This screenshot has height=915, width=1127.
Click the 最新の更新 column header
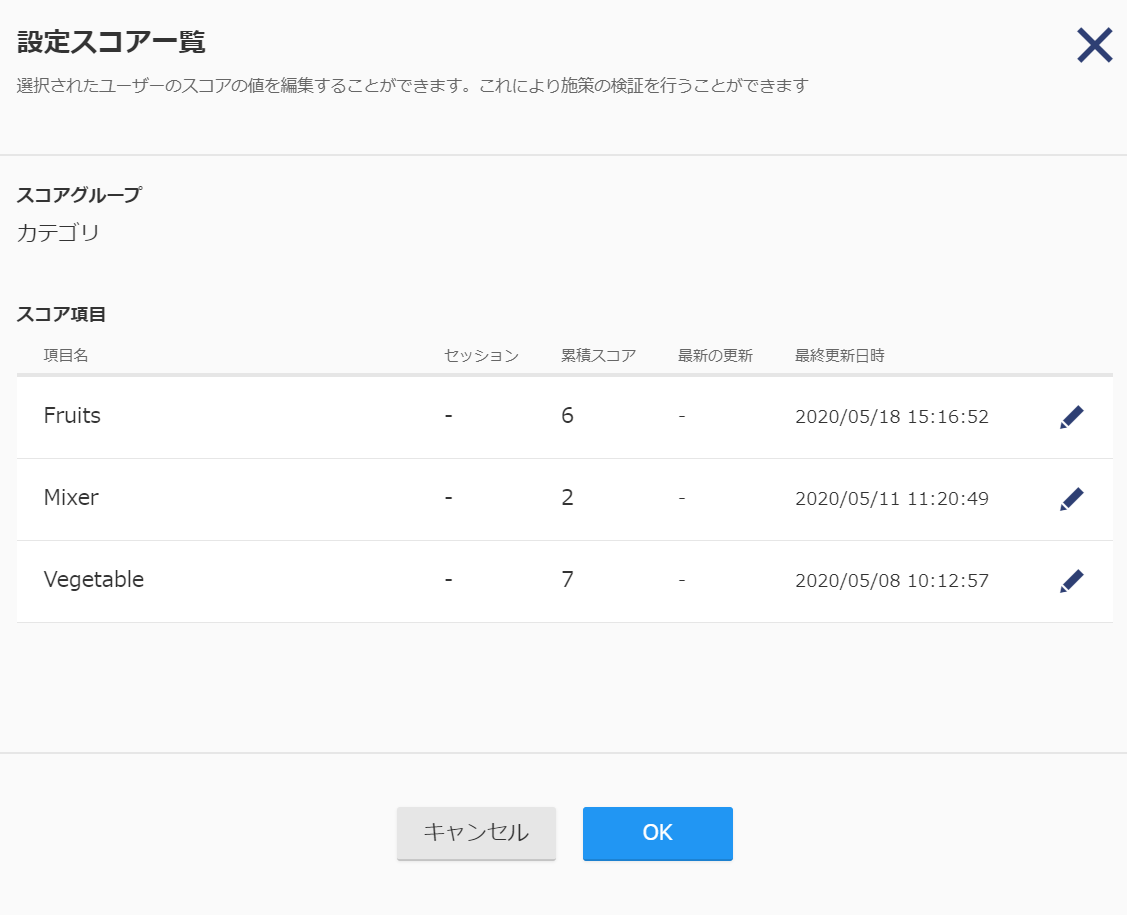click(715, 356)
